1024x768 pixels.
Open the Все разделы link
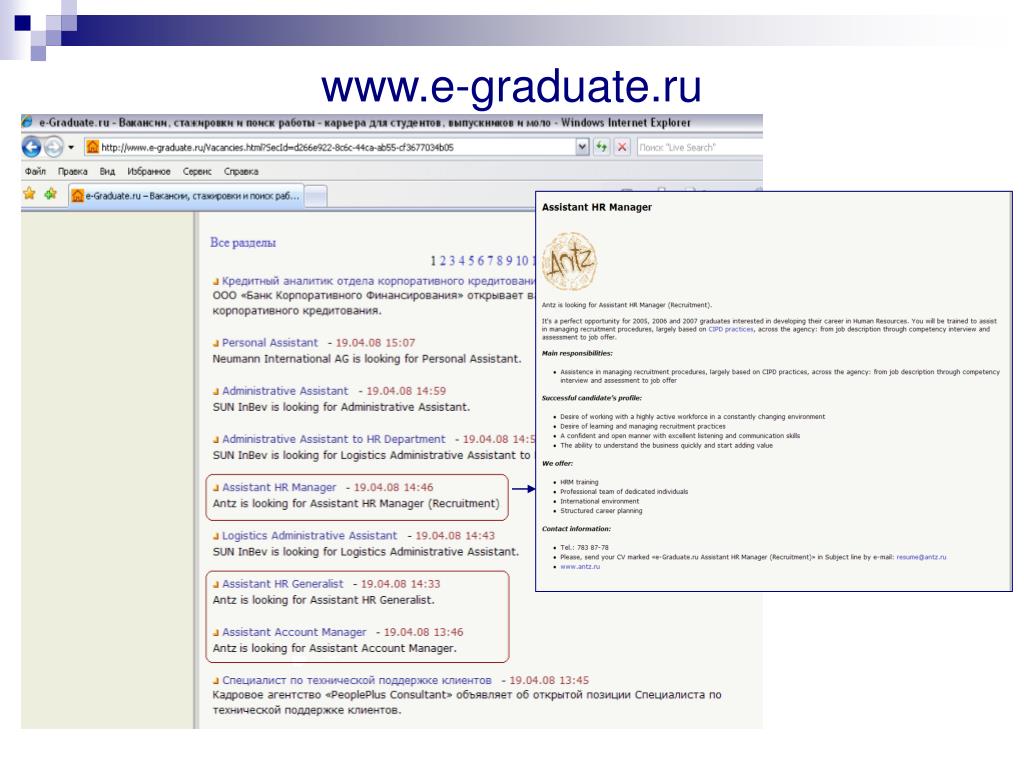tap(243, 242)
